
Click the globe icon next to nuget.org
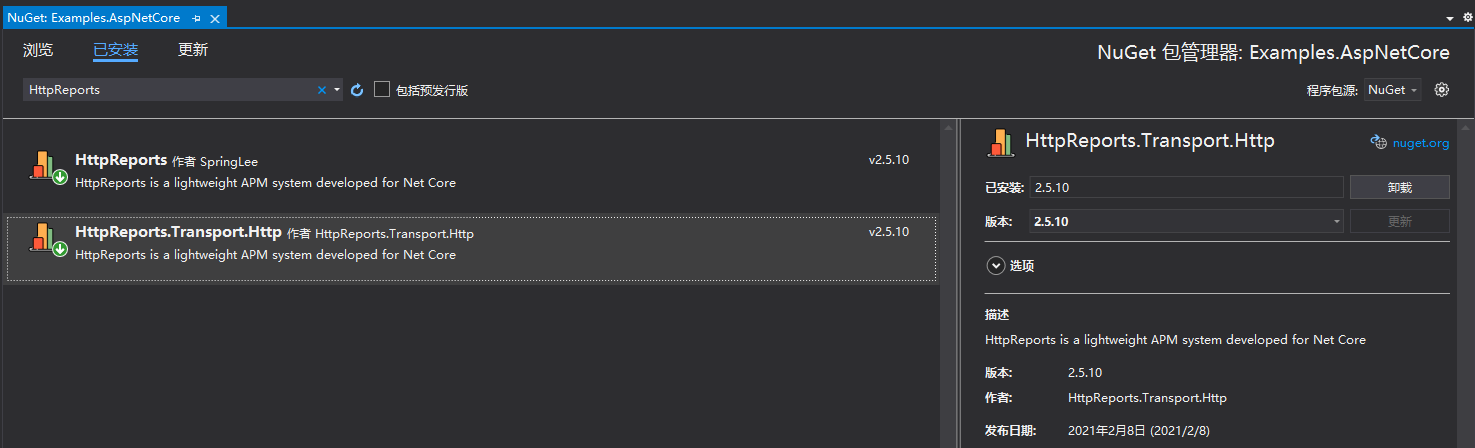[x=1378, y=142]
